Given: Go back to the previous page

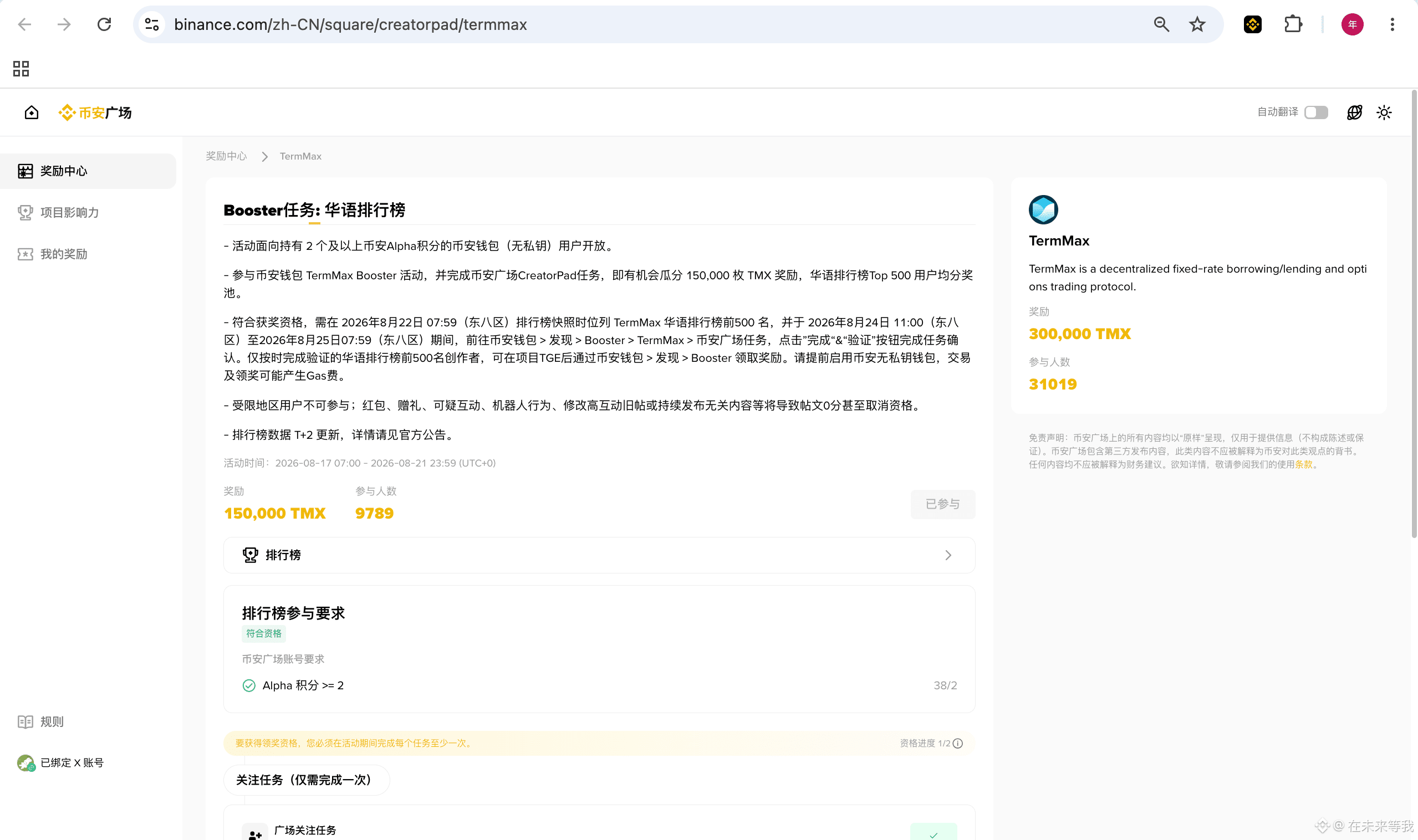Looking at the screenshot, I should (x=24, y=24).
